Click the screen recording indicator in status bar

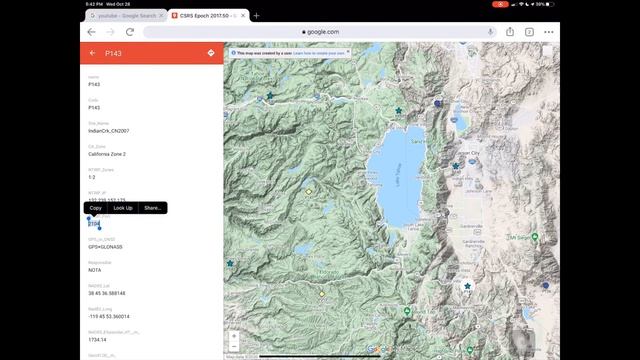500,4
